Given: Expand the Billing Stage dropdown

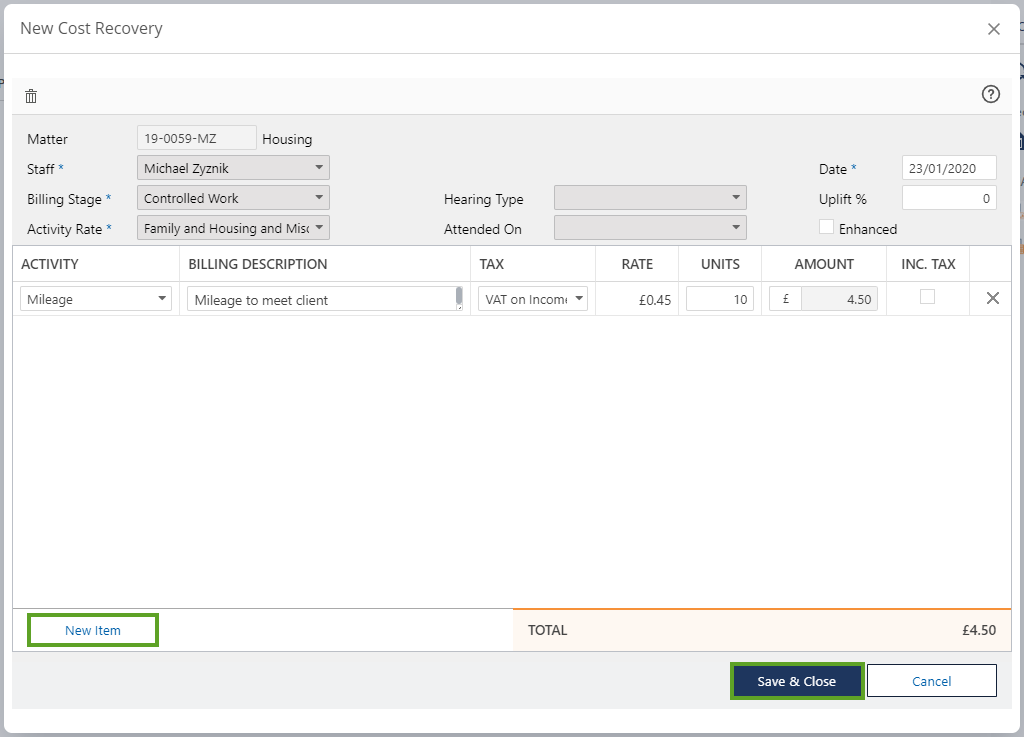Looking at the screenshot, I should tap(232, 198).
